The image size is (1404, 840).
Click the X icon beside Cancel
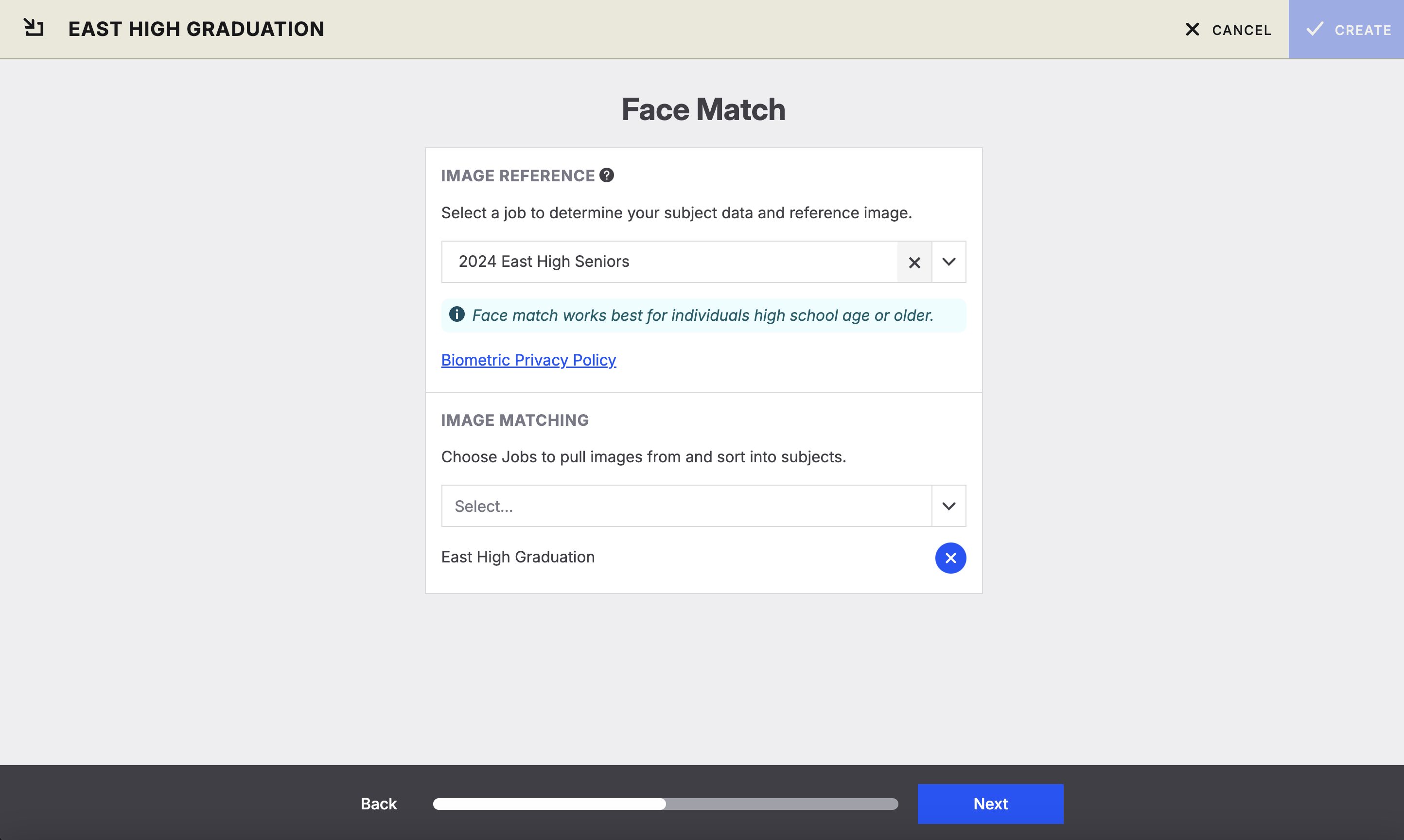(x=1192, y=30)
